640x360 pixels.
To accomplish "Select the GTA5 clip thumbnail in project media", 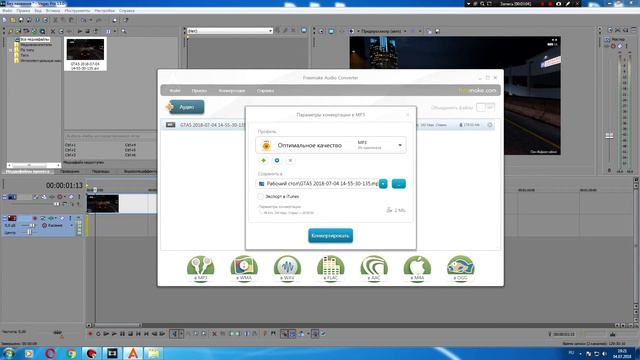I will 85,53.
